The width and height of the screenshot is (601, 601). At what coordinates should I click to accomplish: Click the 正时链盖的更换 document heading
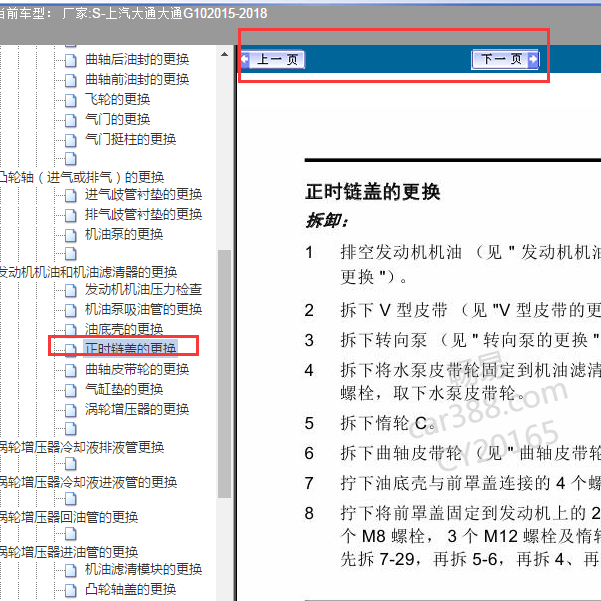click(373, 192)
